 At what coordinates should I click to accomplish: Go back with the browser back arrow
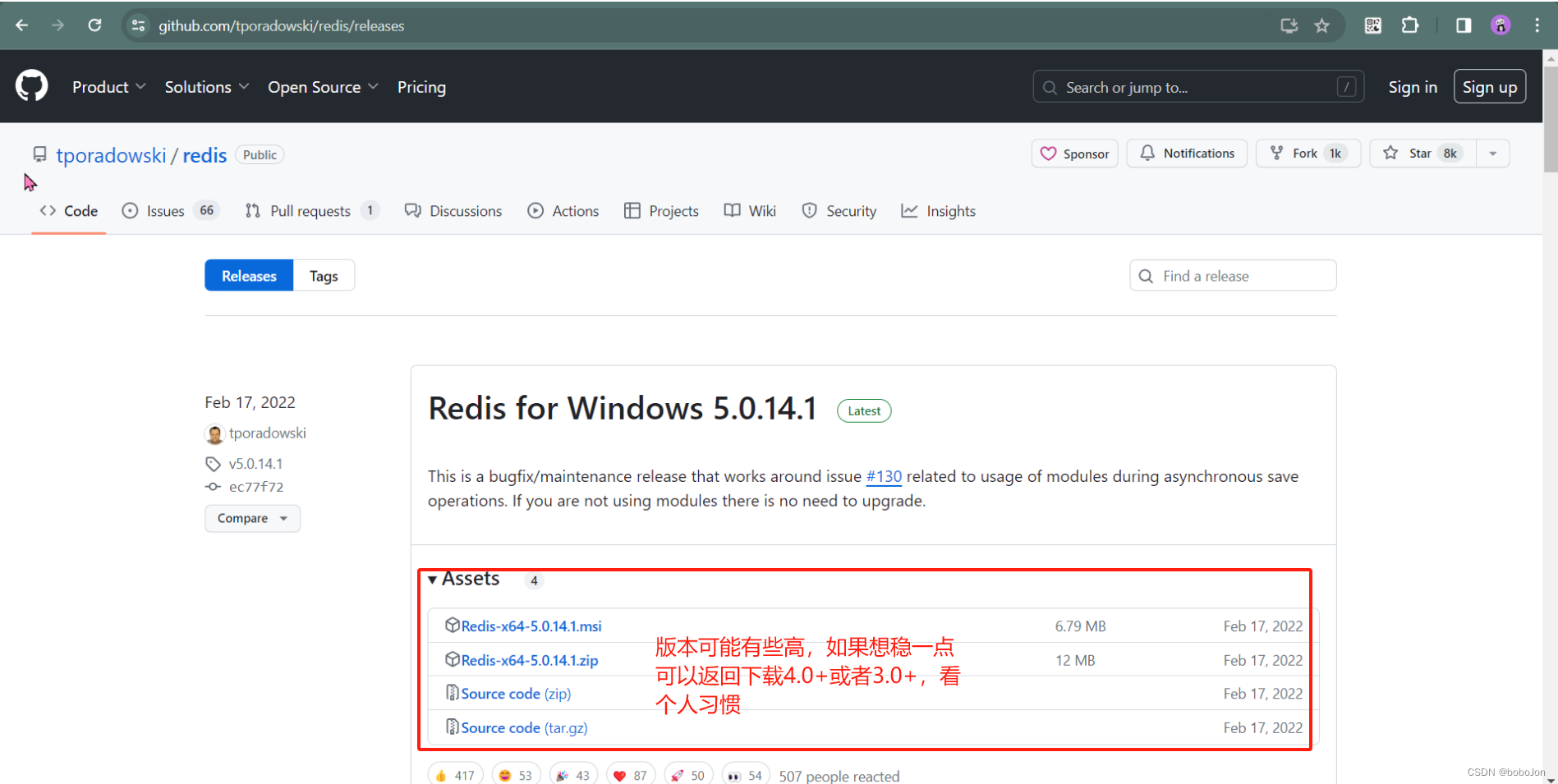point(22,25)
